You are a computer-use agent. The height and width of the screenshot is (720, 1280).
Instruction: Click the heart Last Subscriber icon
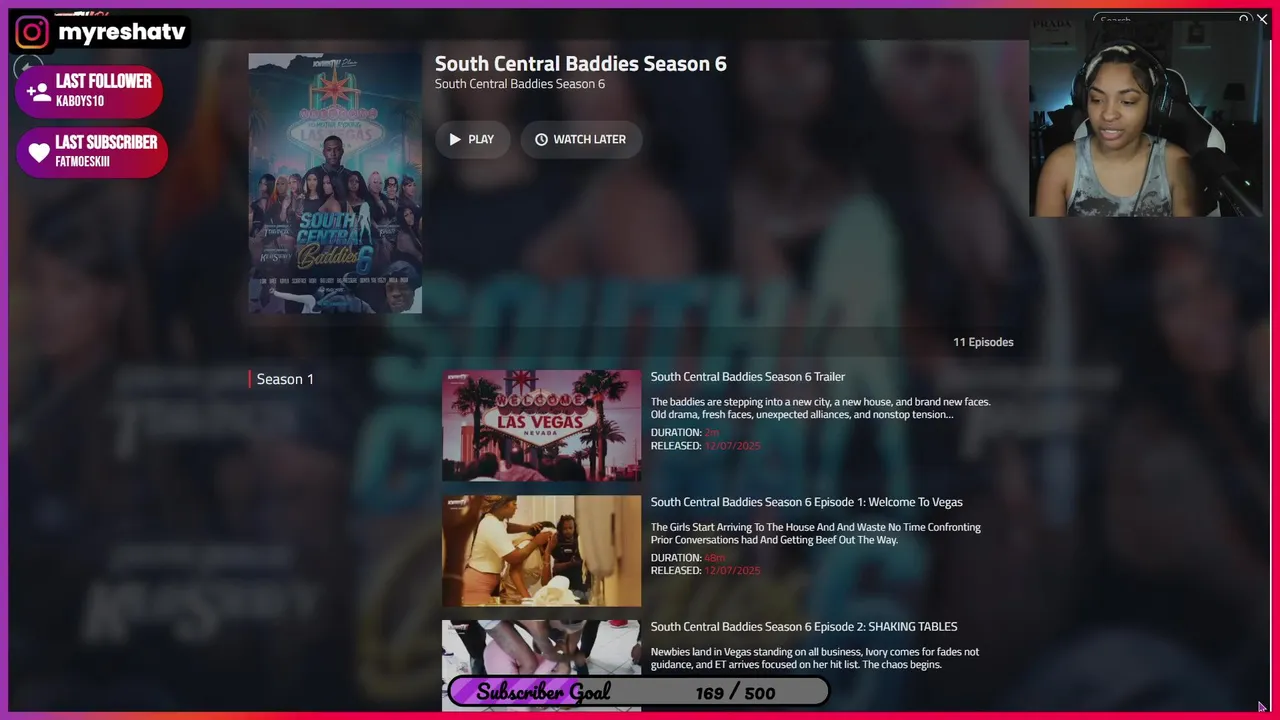[39, 153]
